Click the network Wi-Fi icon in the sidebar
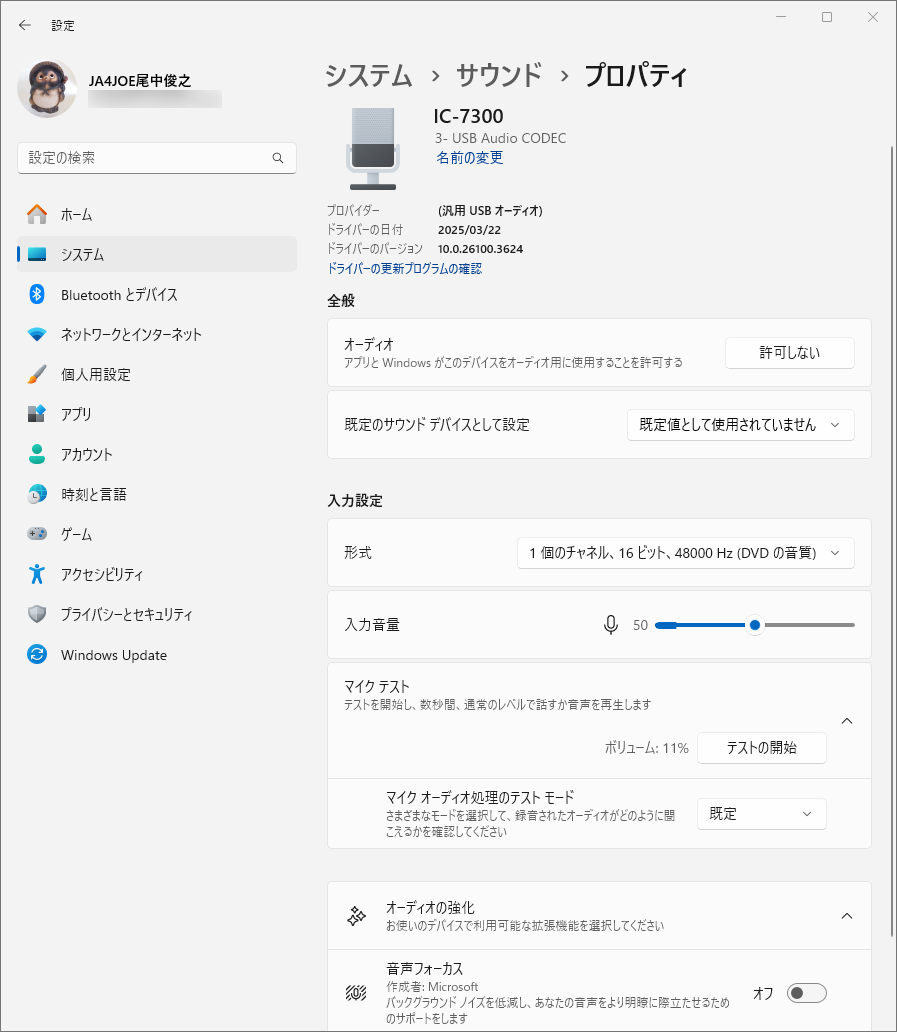897x1032 pixels. pos(37,334)
